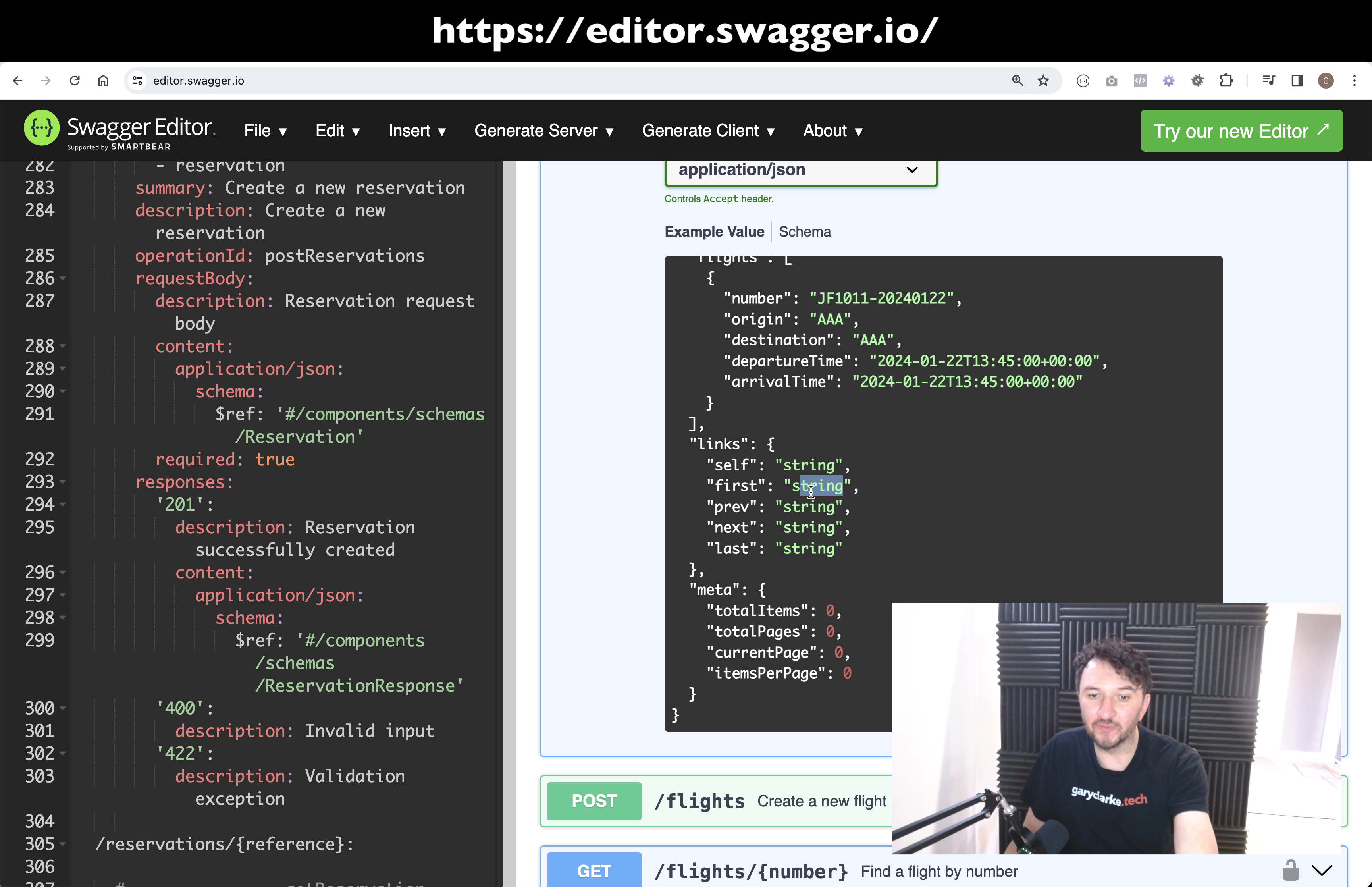Open the Chrome profile avatar
Viewport: 1372px width, 887px height.
coord(1326,81)
